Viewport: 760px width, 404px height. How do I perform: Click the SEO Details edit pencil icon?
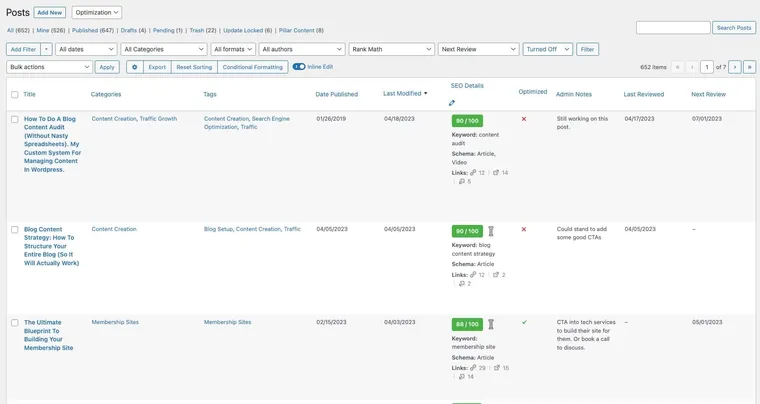coord(452,103)
